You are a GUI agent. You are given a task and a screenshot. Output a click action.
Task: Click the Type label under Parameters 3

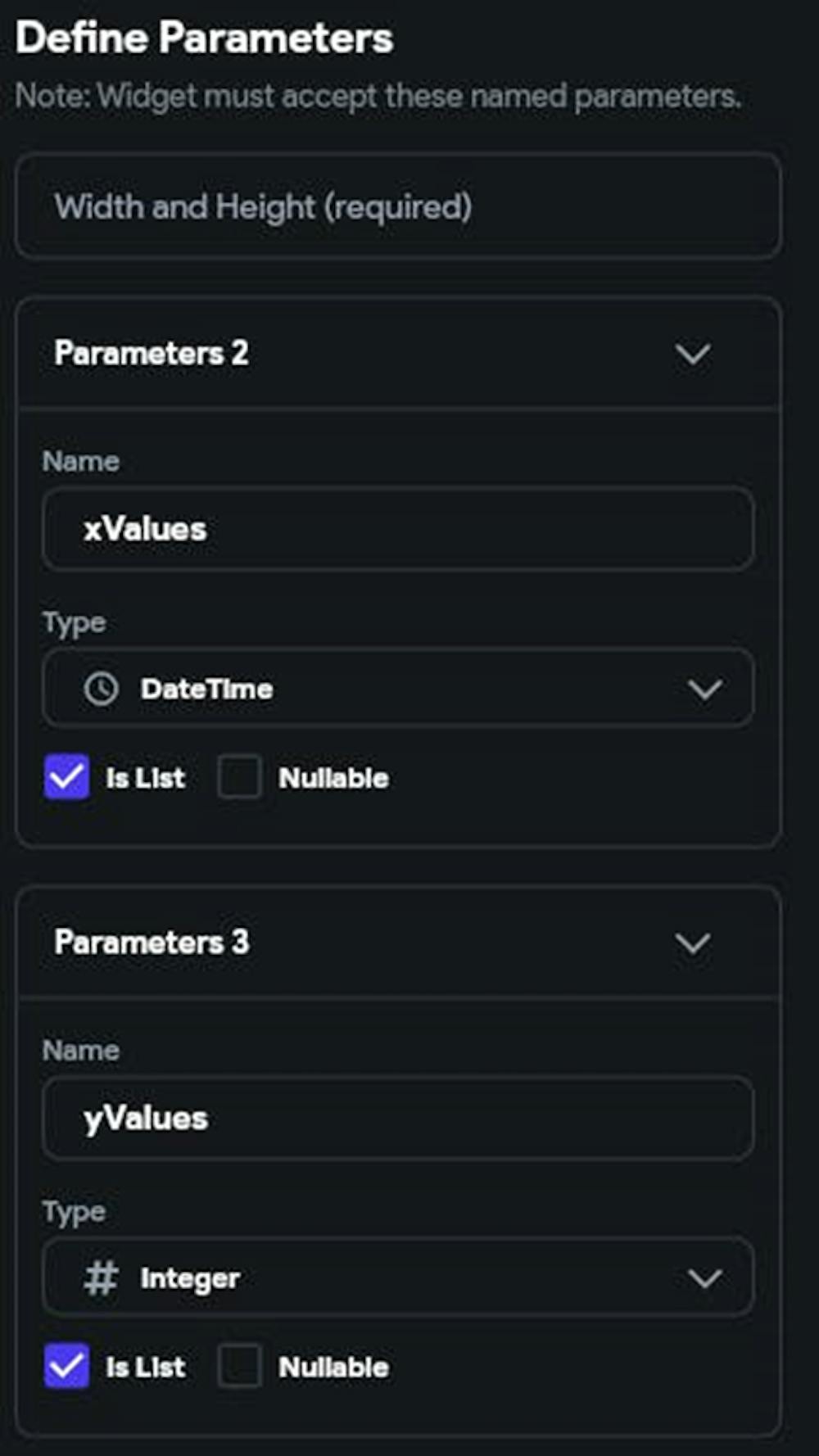click(74, 1210)
